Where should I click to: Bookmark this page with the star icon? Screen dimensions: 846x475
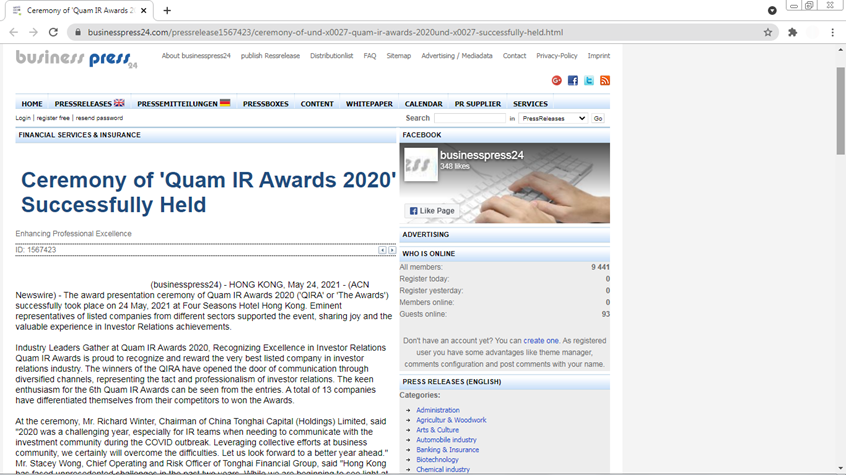pyautogui.click(x=768, y=32)
